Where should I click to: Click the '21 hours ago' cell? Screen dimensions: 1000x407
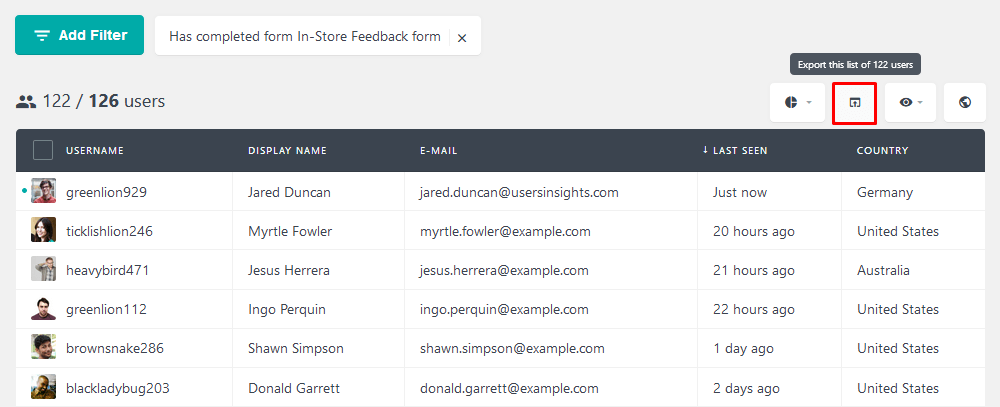pos(754,270)
